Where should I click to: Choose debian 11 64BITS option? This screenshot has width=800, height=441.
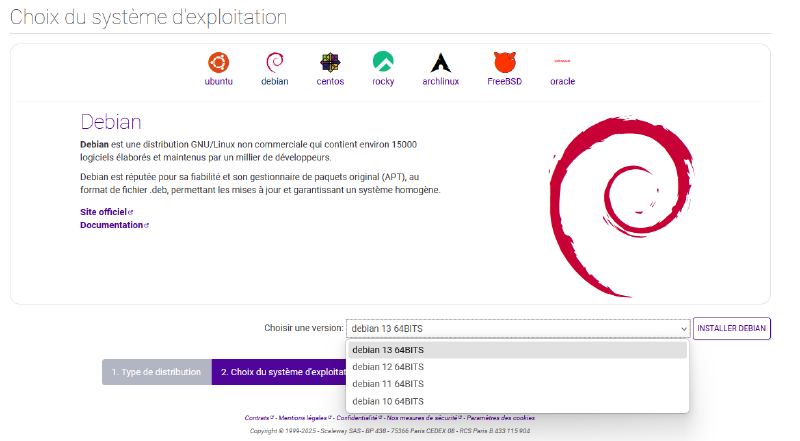tap(517, 384)
